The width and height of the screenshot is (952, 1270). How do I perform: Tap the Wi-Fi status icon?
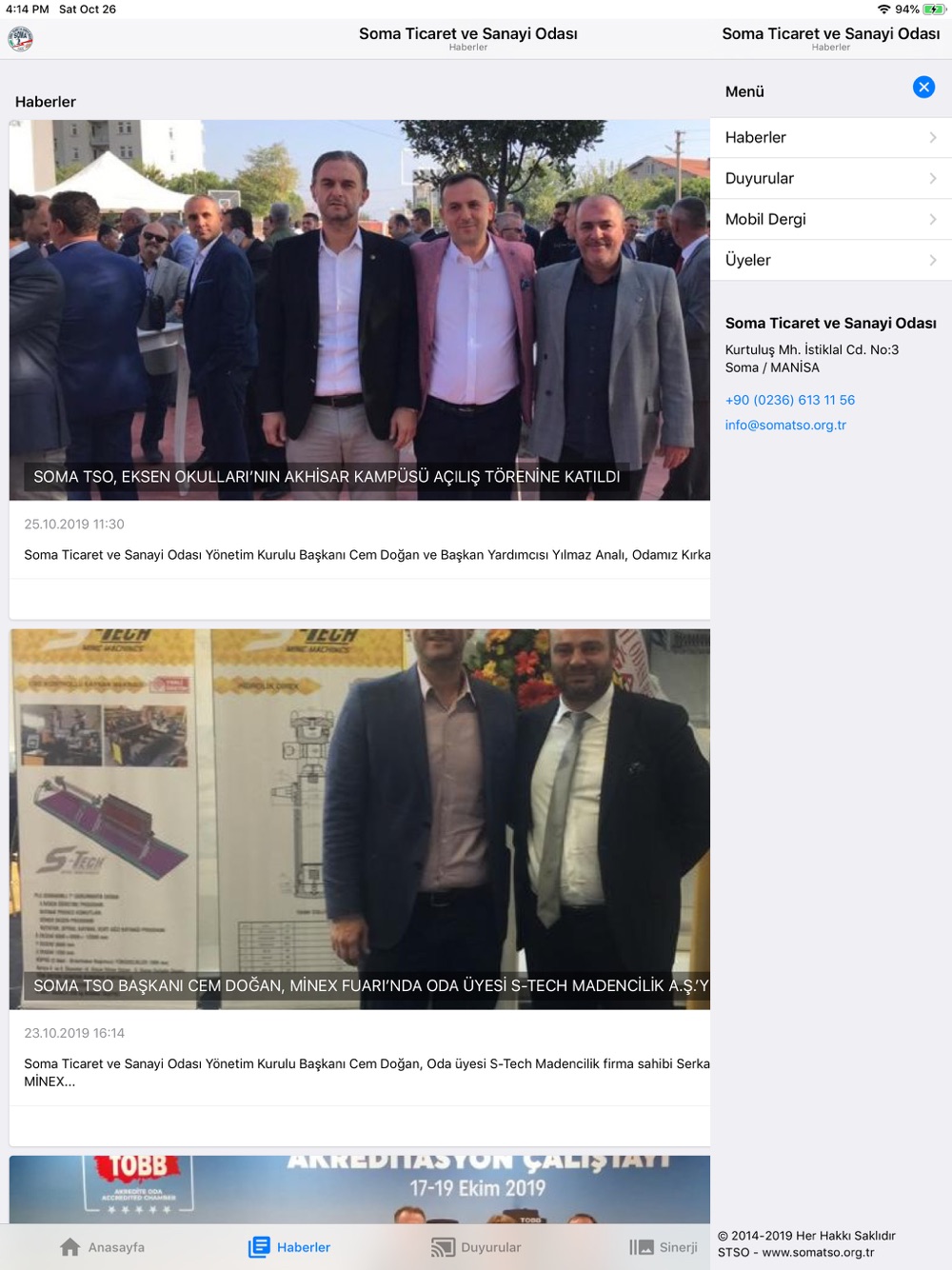pos(883,10)
